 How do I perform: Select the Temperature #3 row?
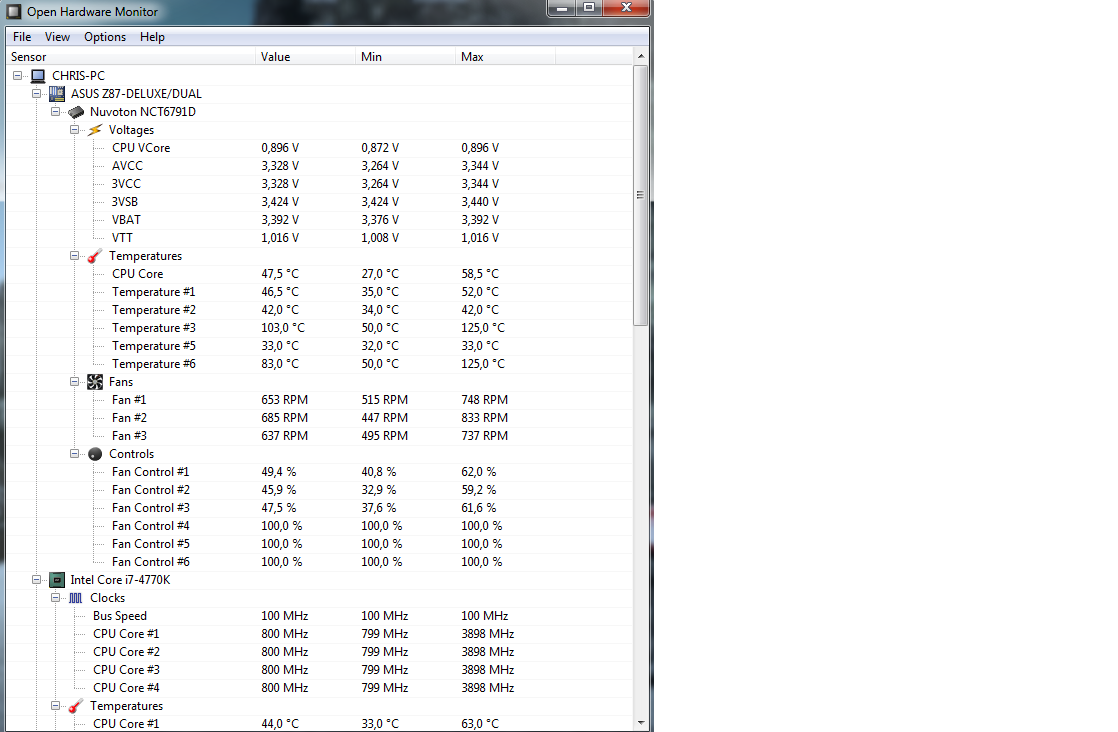click(x=319, y=328)
